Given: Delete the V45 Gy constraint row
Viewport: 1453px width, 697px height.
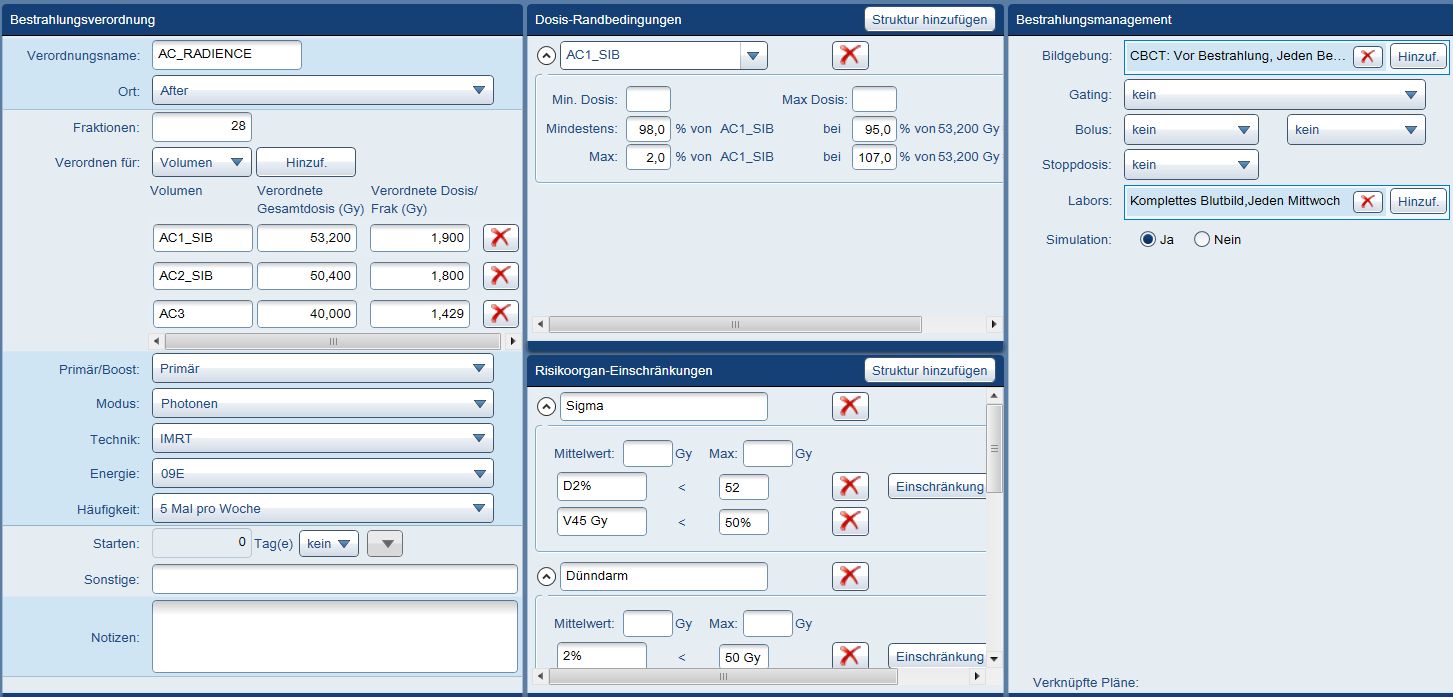Looking at the screenshot, I should click(850, 521).
